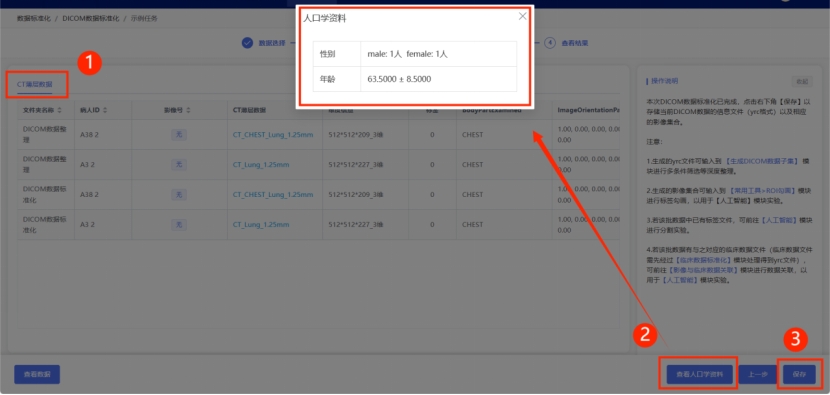This screenshot has height=395, width=830.
Task: Click the 查看人口学资料 button
Action: coord(700,374)
